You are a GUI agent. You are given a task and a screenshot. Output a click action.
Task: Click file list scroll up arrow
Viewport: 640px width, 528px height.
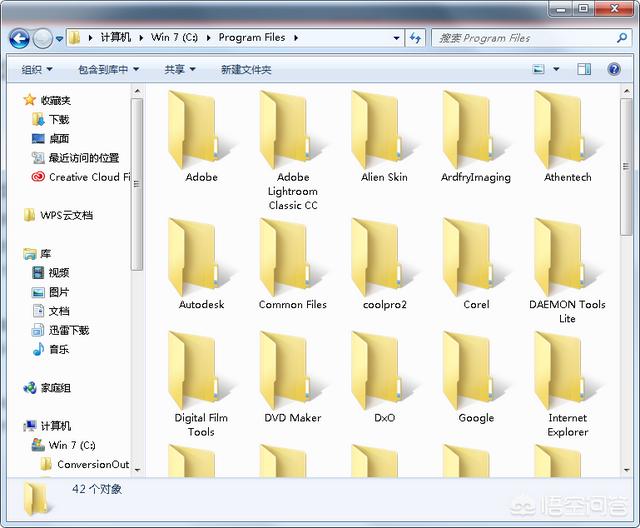coord(626,91)
